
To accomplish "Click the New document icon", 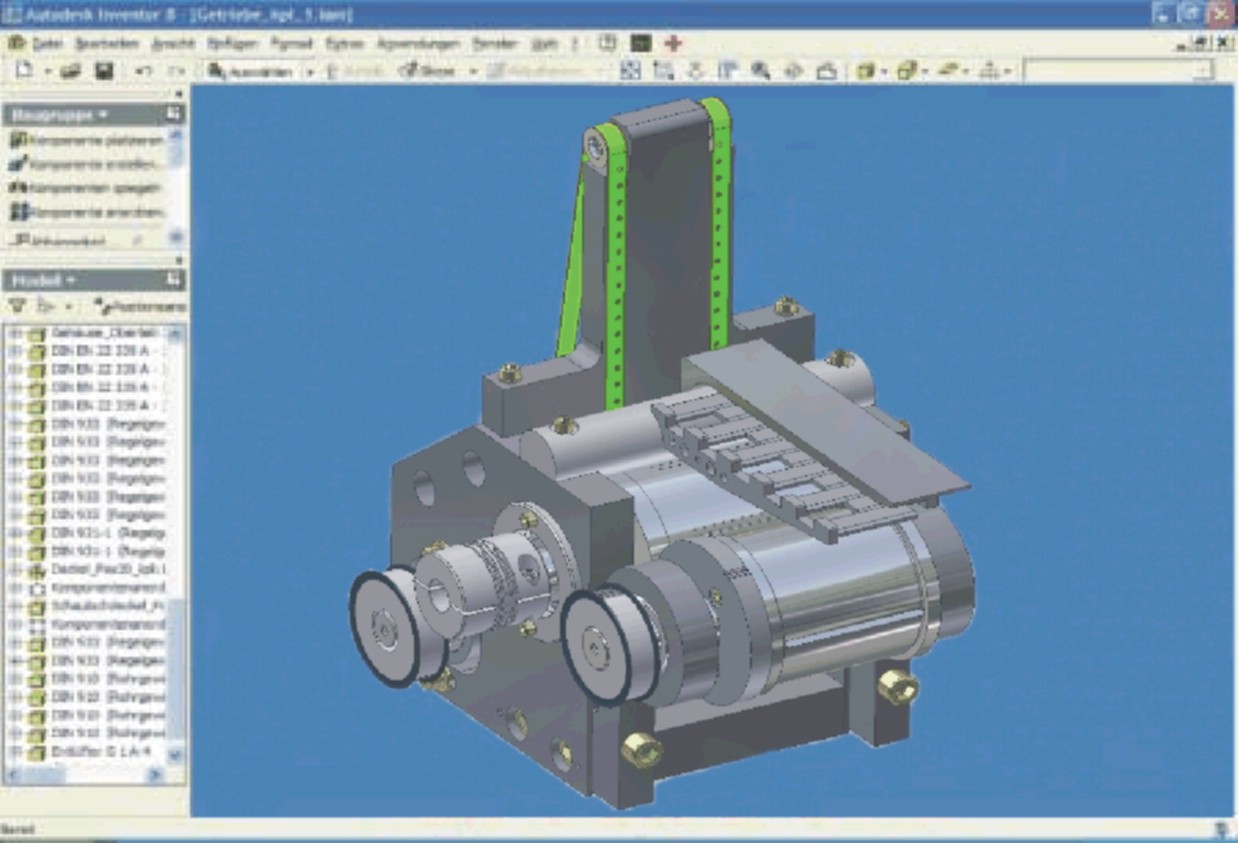I will click(24, 71).
